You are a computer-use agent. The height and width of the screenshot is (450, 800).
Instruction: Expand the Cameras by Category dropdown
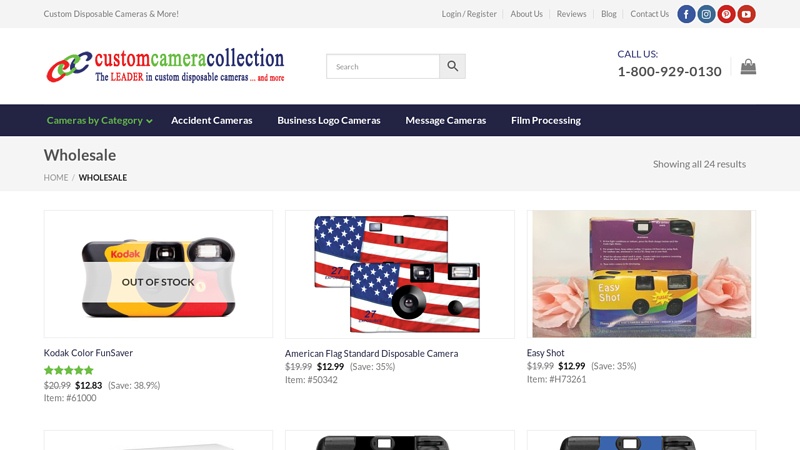coord(99,120)
